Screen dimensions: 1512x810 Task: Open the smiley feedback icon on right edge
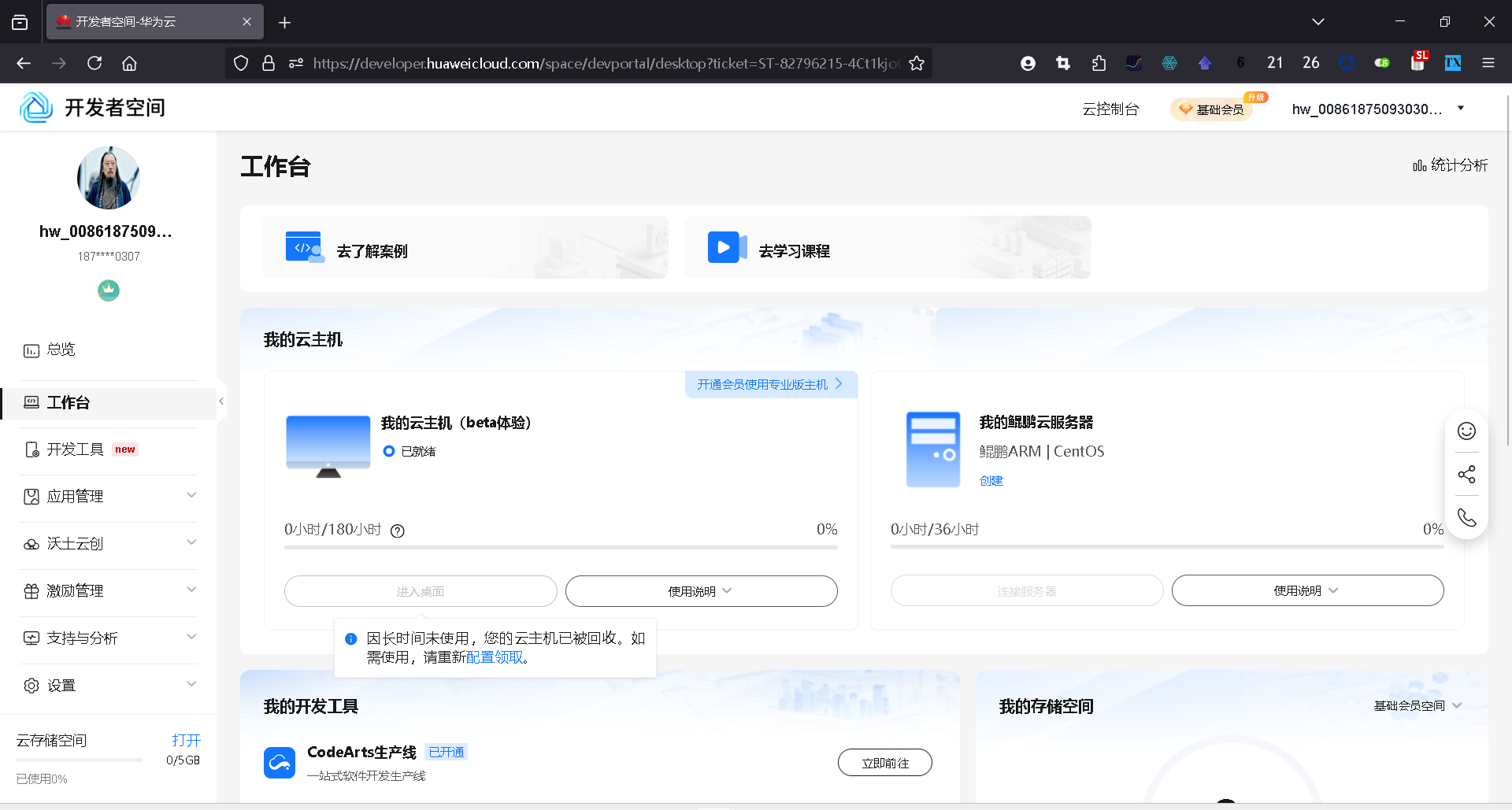point(1466,431)
